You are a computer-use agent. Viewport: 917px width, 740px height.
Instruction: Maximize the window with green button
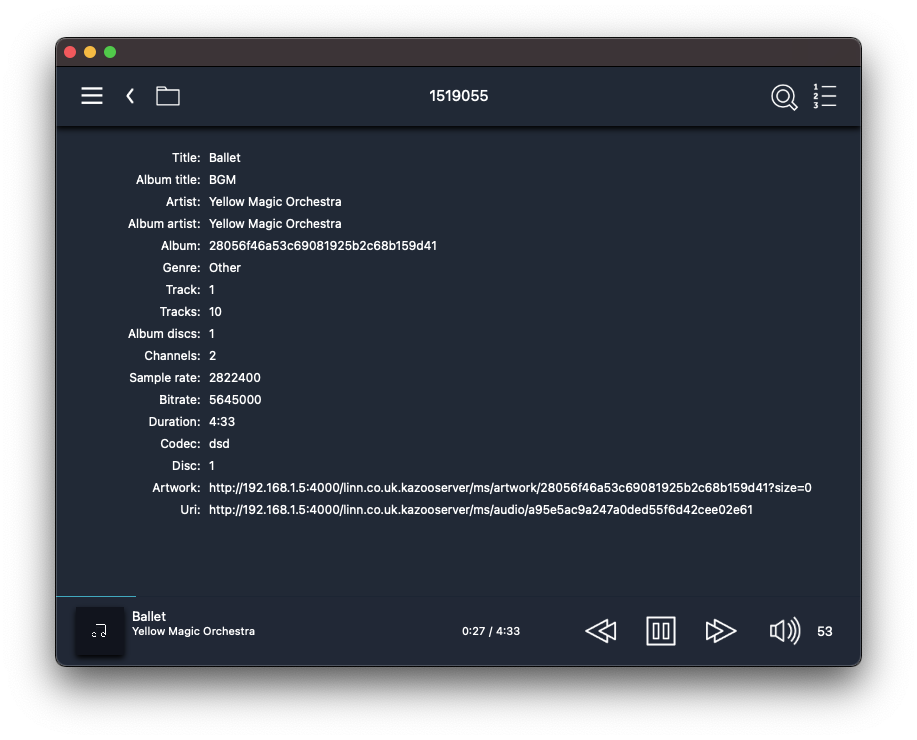[110, 52]
